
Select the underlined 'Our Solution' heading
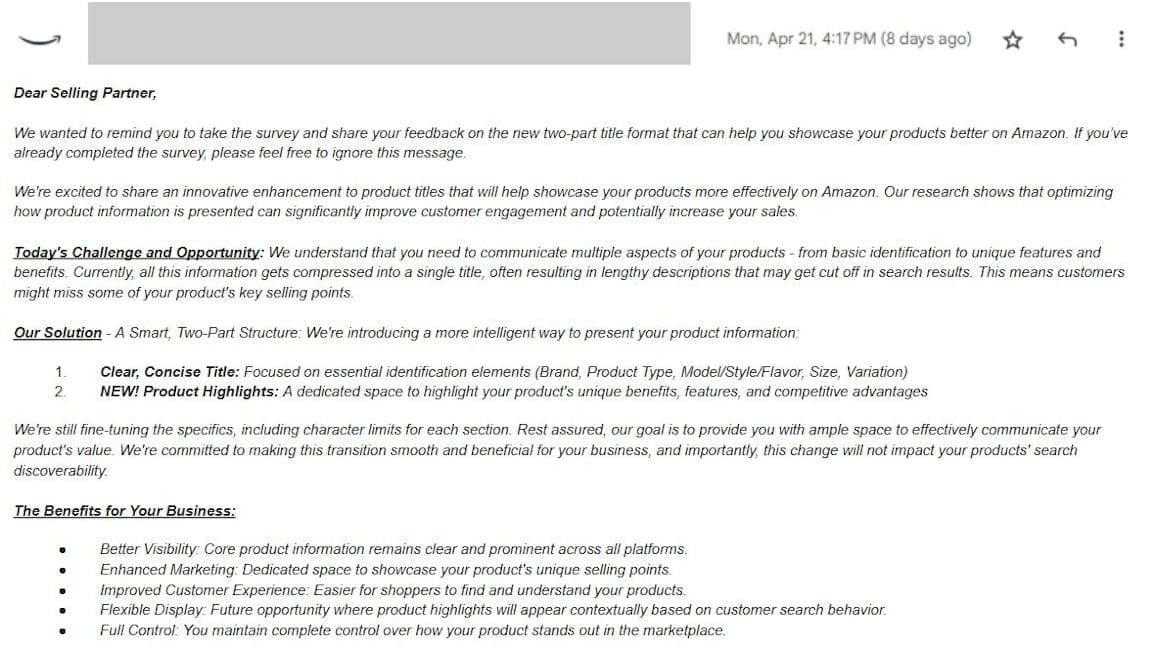pos(58,332)
